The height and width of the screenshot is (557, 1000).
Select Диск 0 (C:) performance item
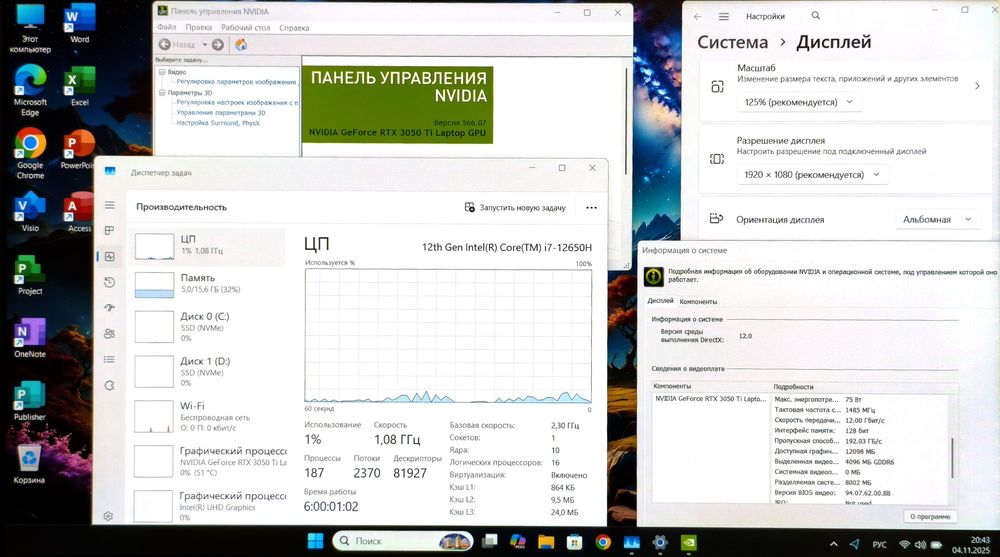point(207,326)
